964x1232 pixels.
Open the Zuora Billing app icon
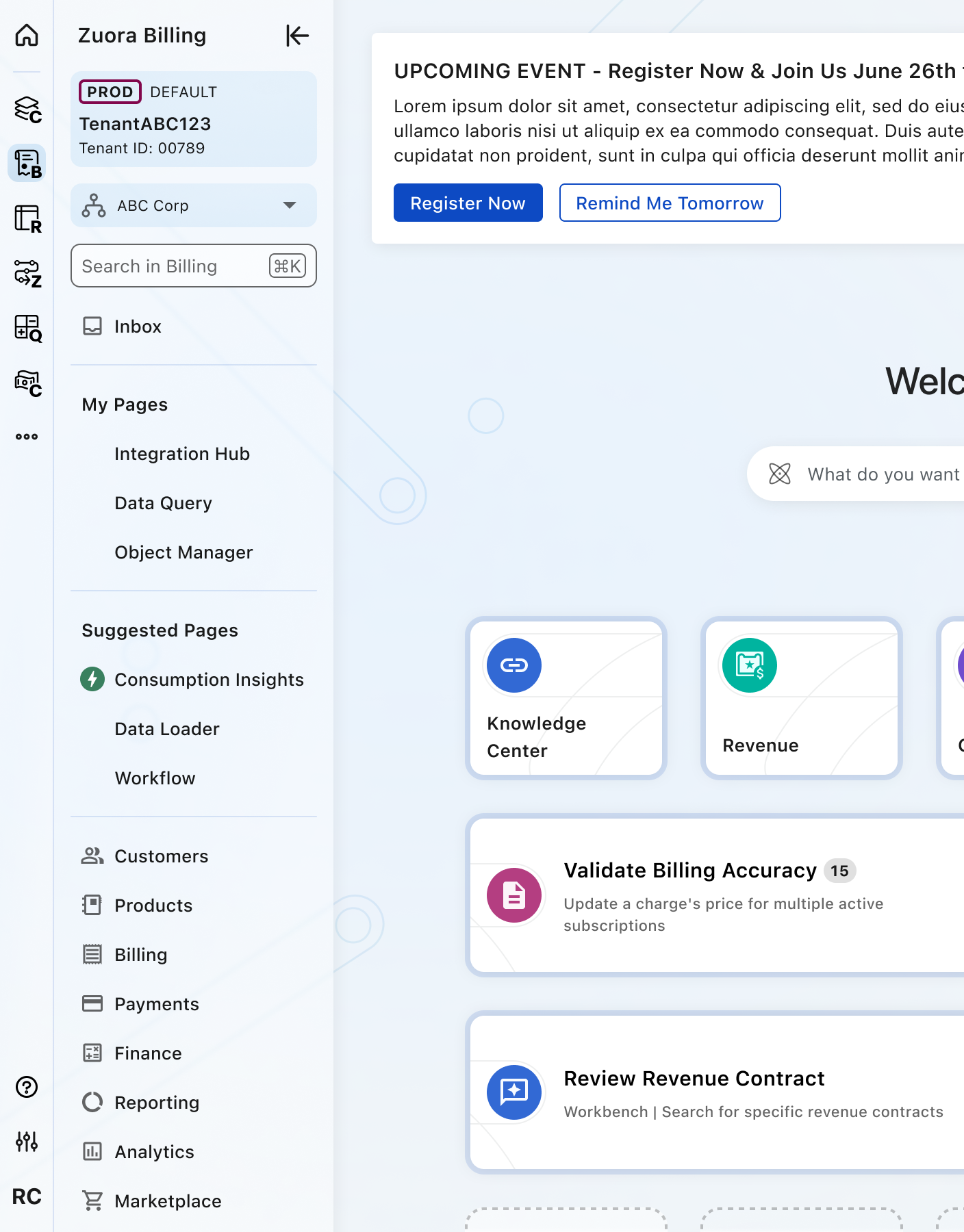[27, 164]
